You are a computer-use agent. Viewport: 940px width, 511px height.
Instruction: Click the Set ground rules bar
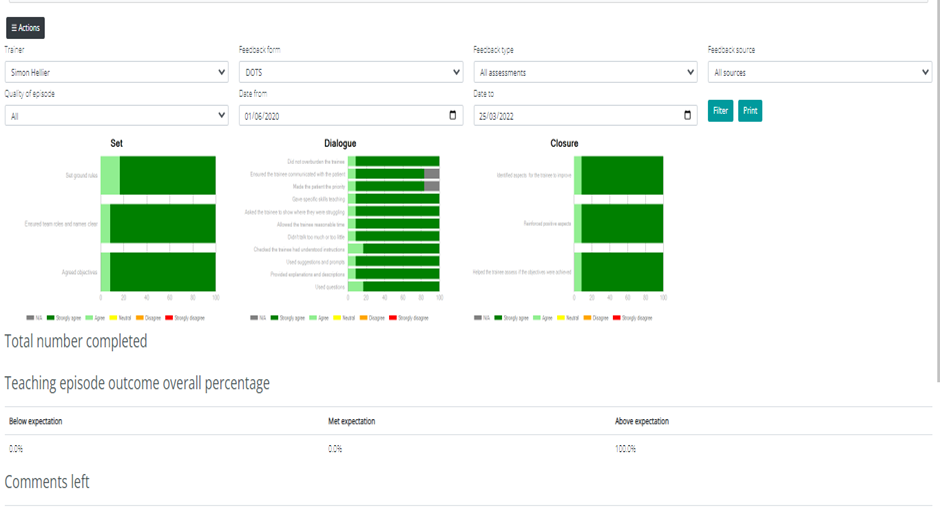tap(160, 175)
